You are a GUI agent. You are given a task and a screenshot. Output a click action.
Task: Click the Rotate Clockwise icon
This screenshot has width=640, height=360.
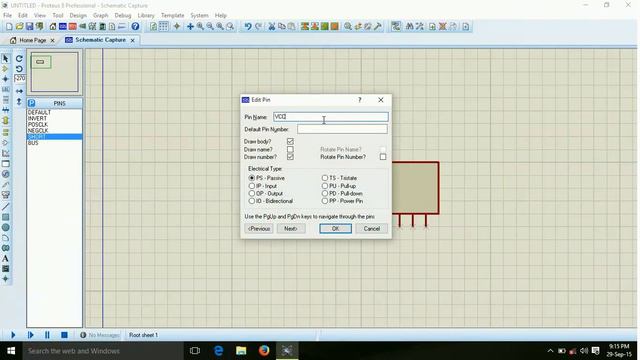19,59
